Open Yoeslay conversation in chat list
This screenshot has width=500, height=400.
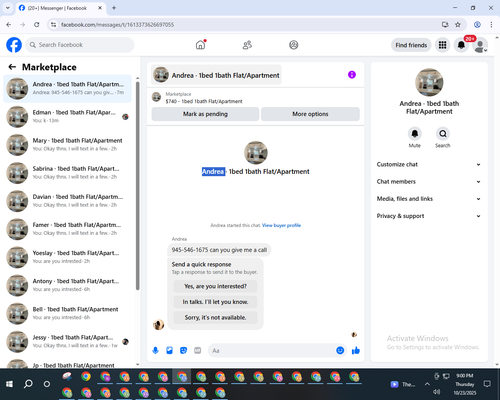coord(67,257)
